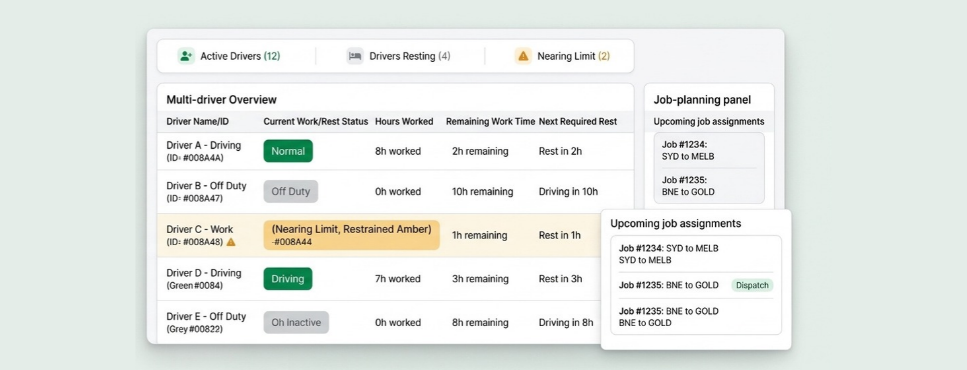The height and width of the screenshot is (370, 967).
Task: Click the Nearing Limit warning triangle icon
Action: 523,56
